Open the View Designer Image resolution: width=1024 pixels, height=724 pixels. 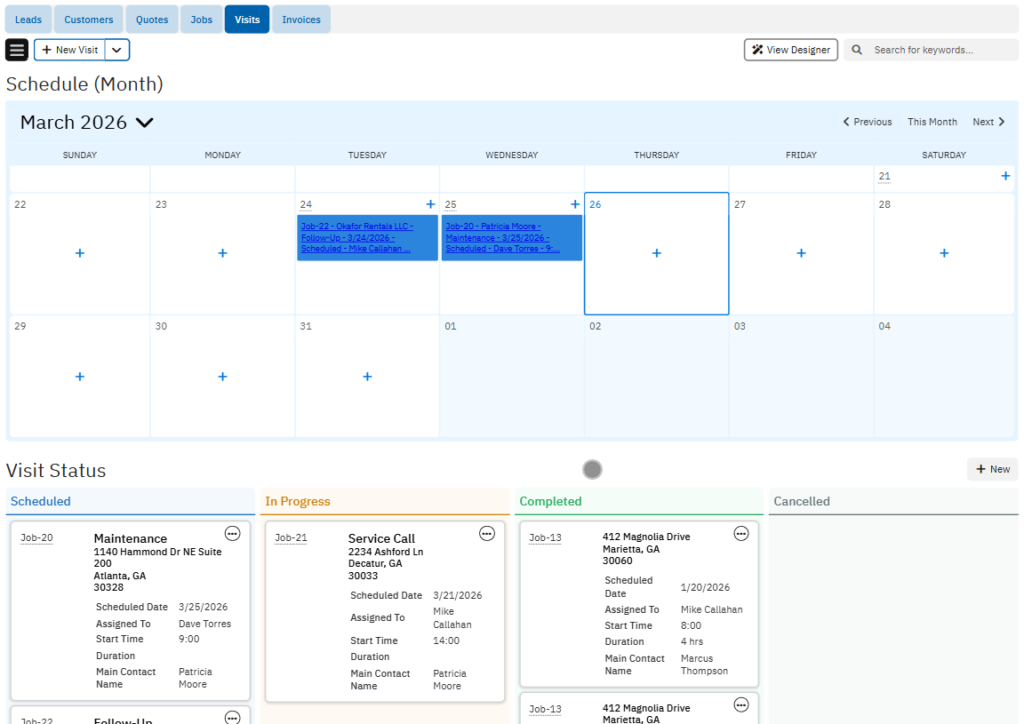tap(791, 50)
